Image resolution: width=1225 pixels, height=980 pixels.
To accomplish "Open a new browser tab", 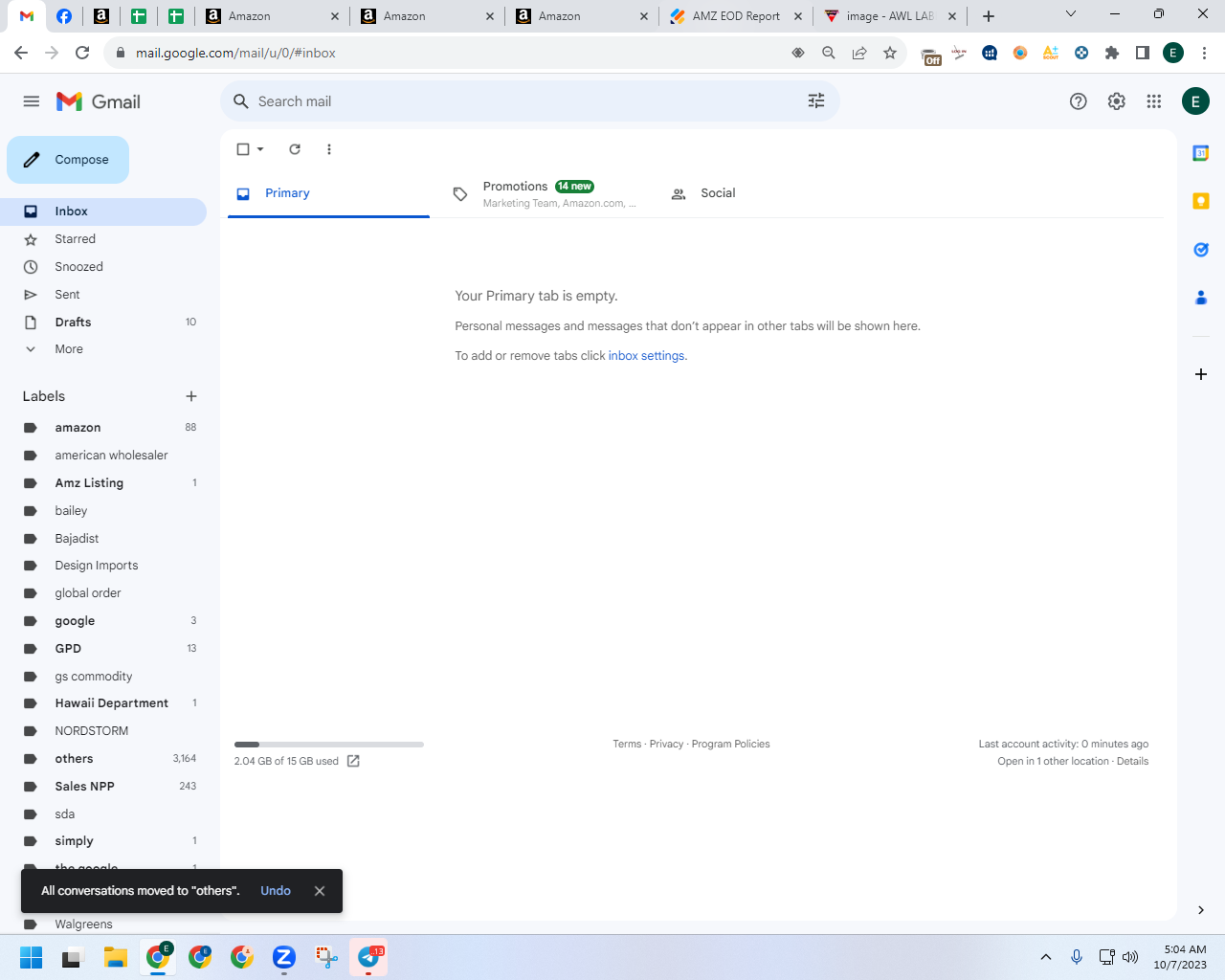I will 989,16.
